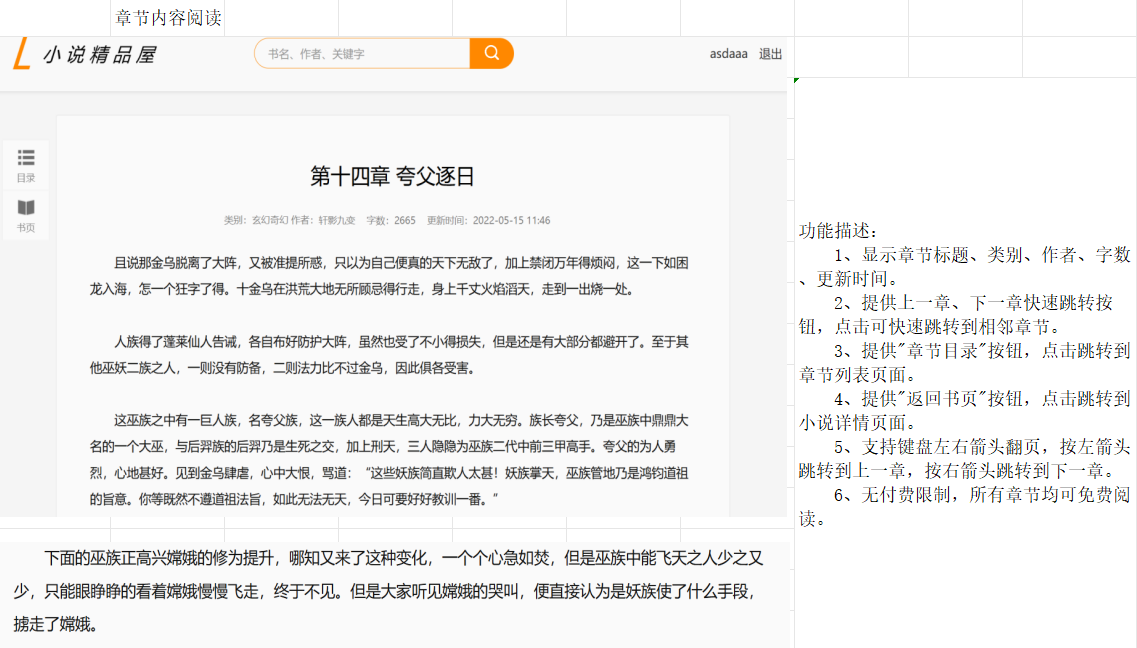Open the 书页 book page icon
Viewport: 1137px width, 648px height.
[26, 215]
